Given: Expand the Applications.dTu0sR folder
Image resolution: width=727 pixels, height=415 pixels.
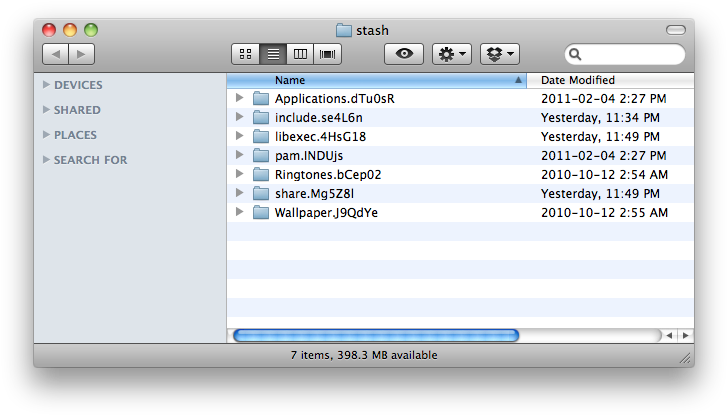Looking at the screenshot, I should 239,98.
